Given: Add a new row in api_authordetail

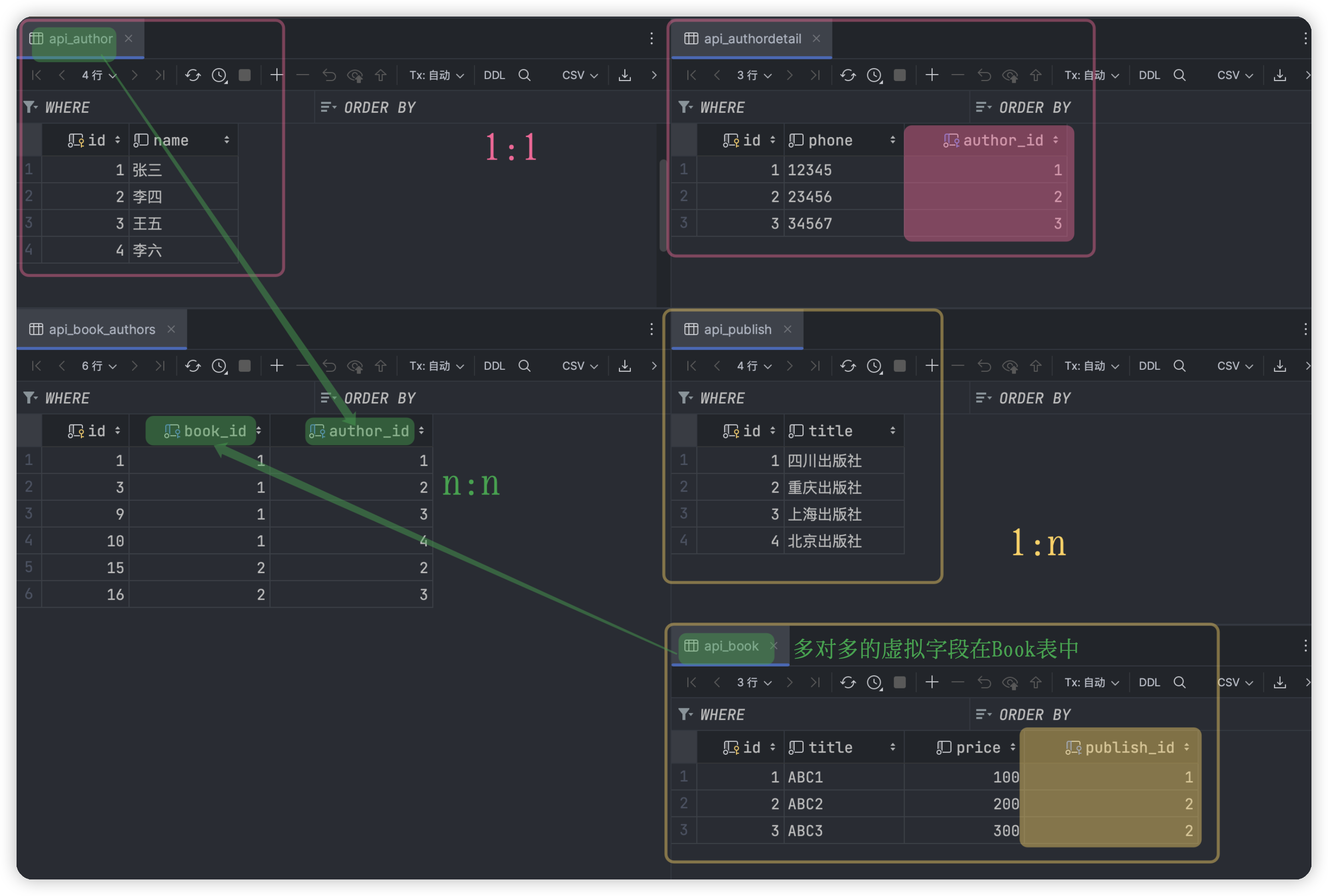Looking at the screenshot, I should click(931, 75).
